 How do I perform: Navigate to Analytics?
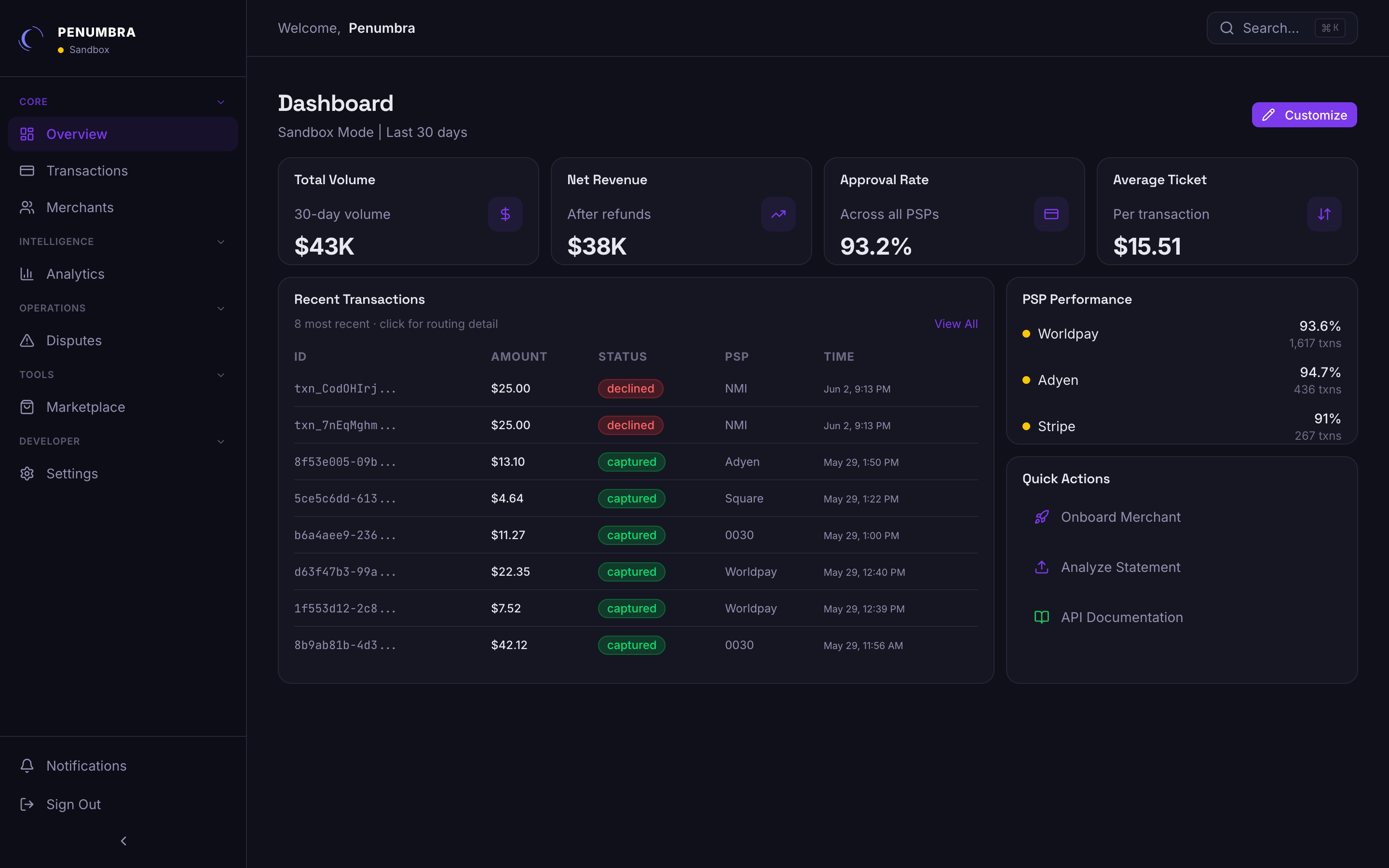click(x=123, y=274)
